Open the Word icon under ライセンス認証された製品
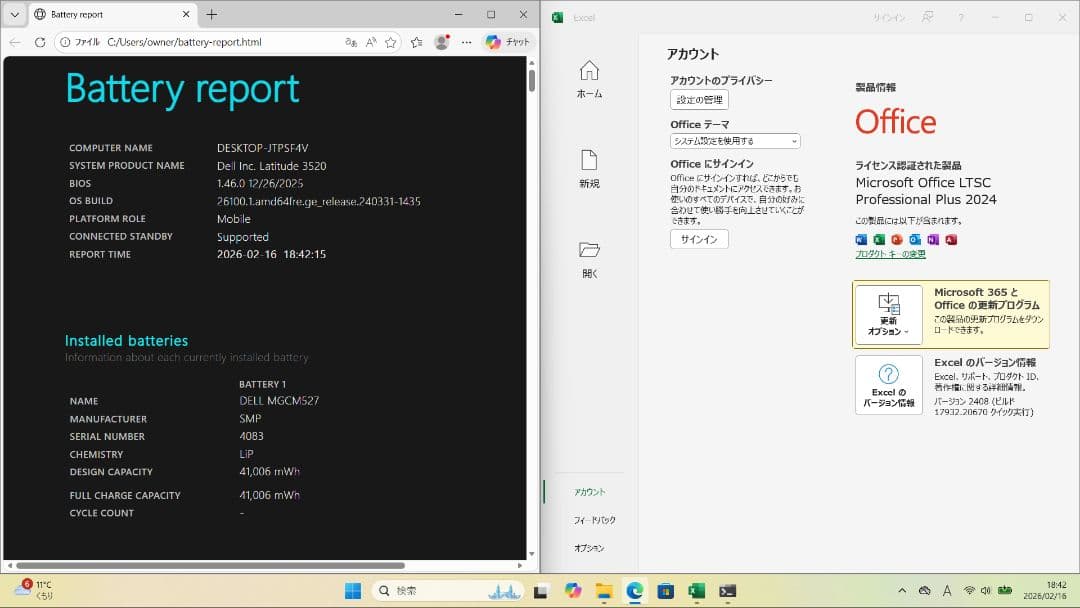Screen dimensions: 1080x608 [859, 239]
